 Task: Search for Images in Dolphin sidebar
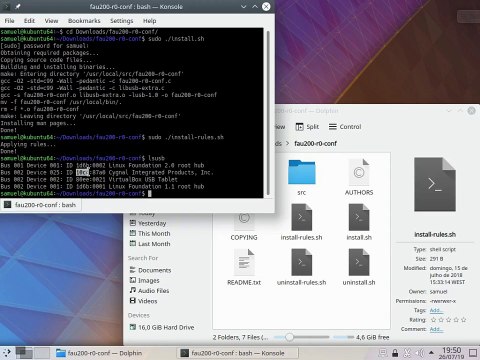pos(145,280)
